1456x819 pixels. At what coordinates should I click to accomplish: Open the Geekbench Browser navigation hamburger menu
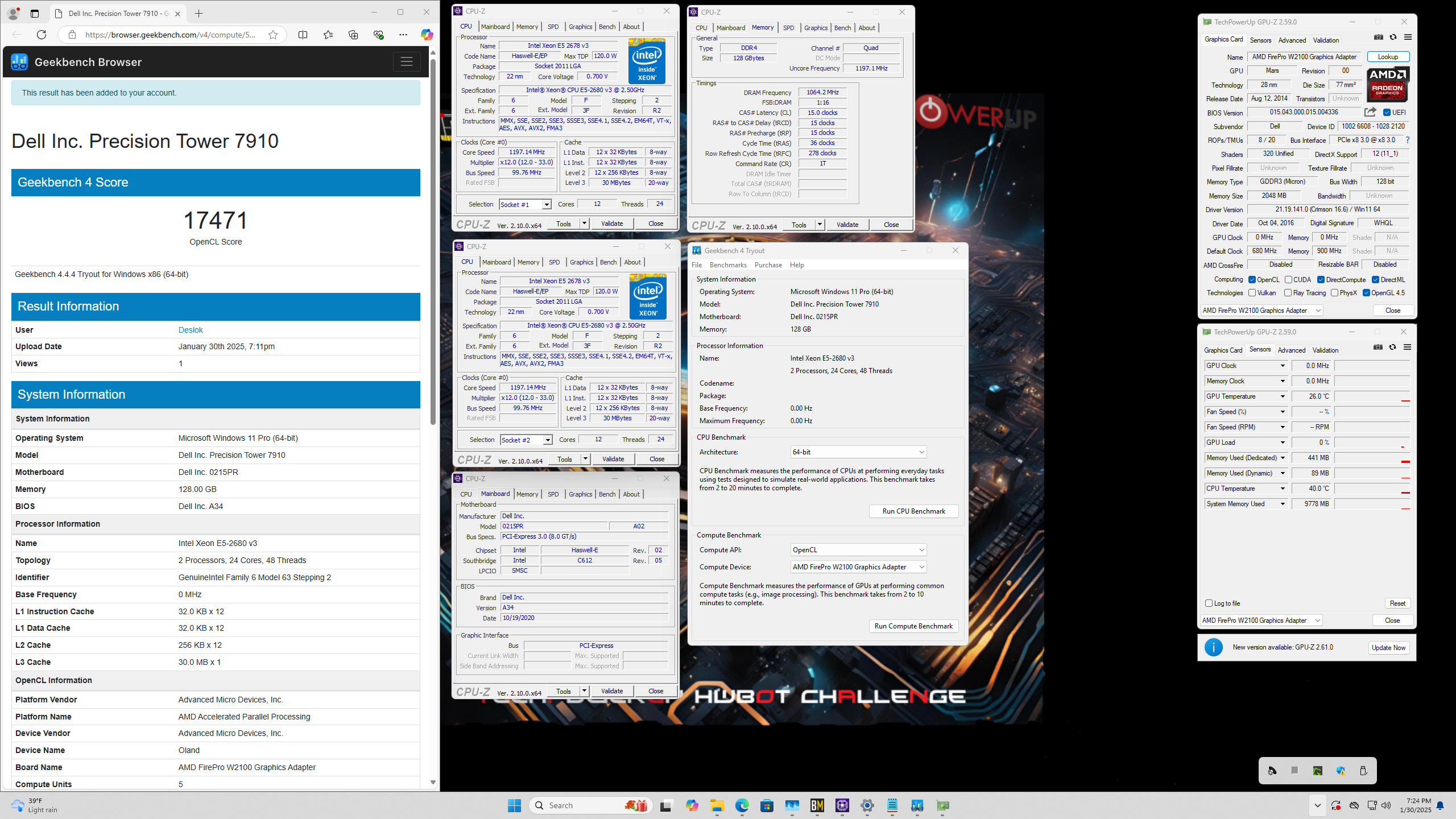407,62
